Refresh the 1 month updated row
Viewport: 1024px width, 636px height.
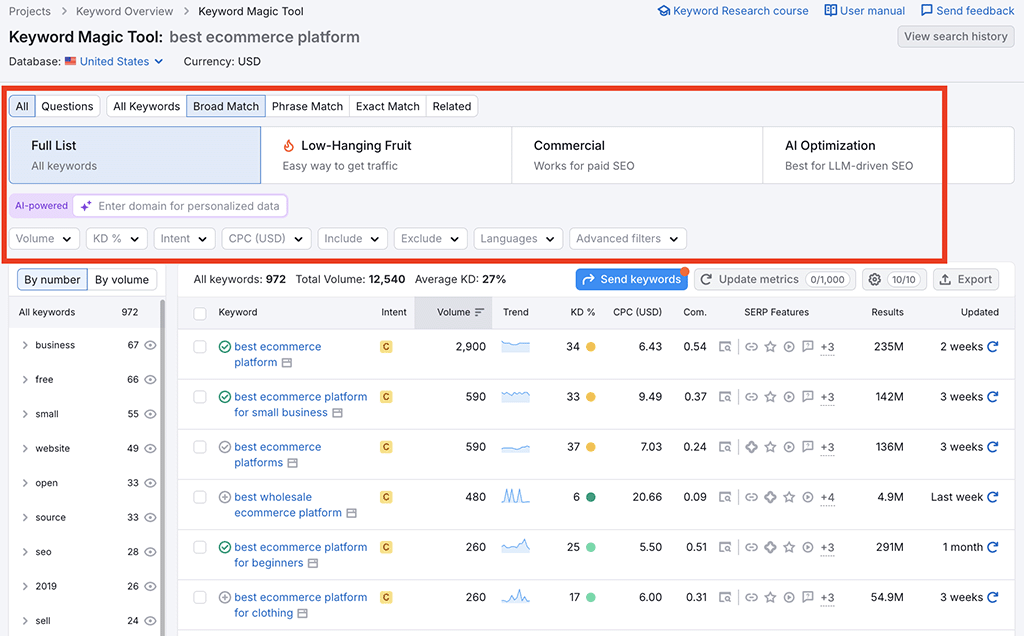tap(993, 547)
